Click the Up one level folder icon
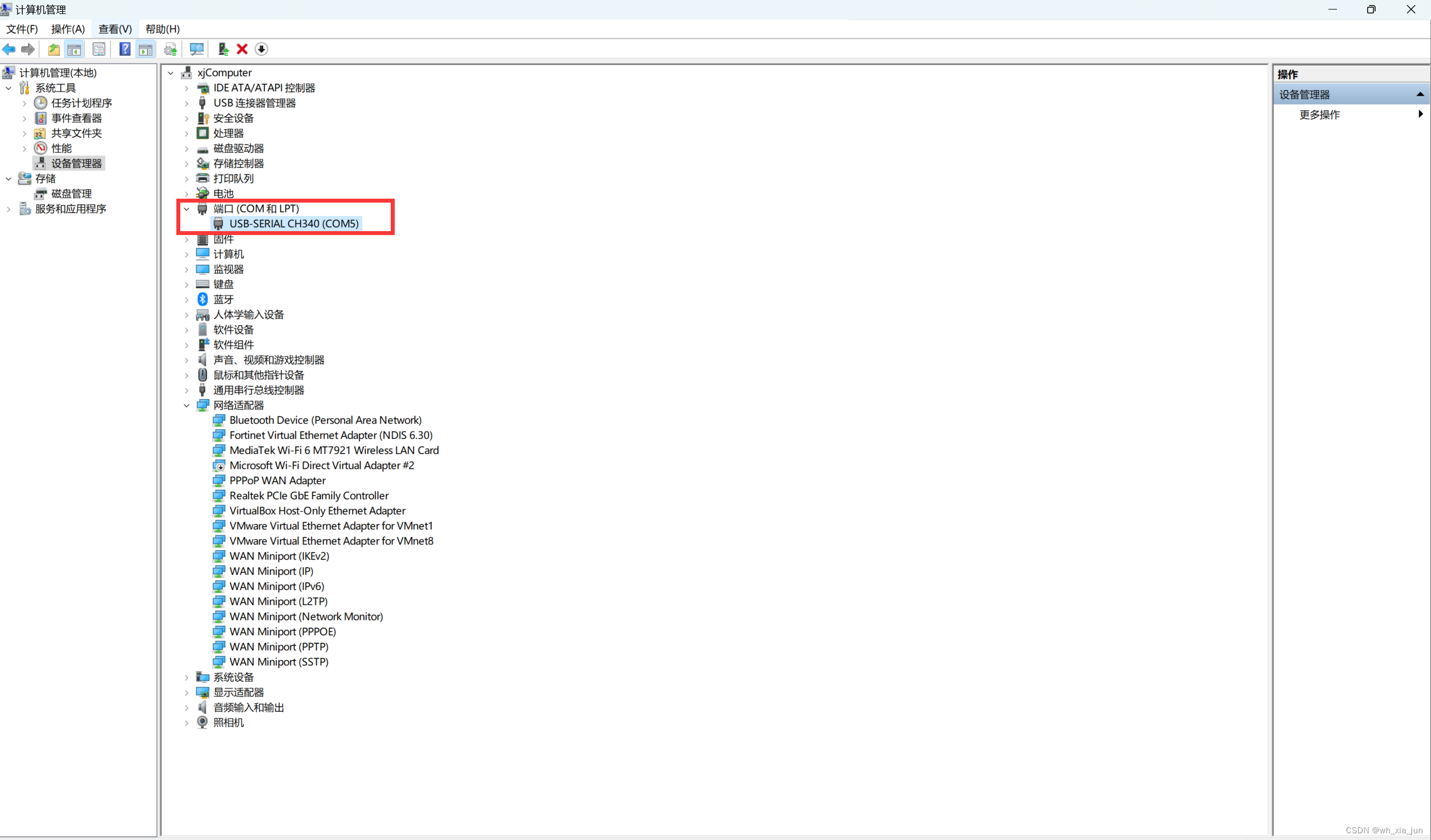This screenshot has width=1431, height=840. tap(53, 49)
